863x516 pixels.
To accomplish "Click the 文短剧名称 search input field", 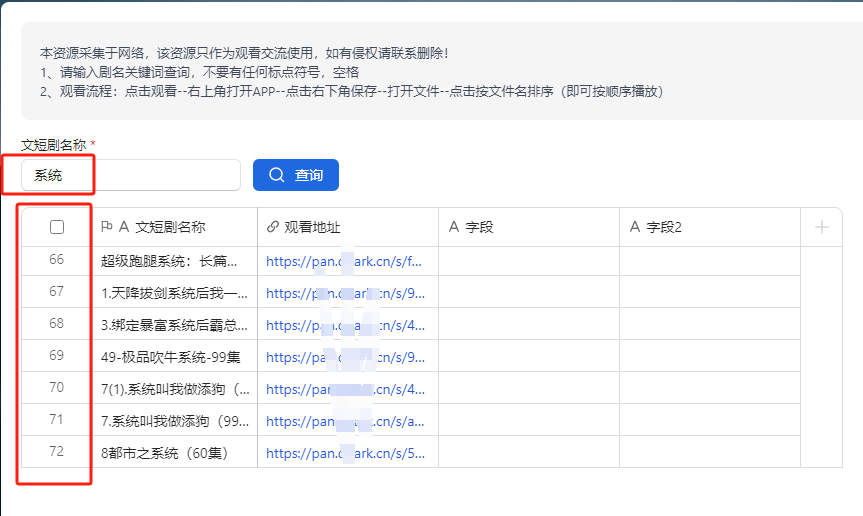I will pyautogui.click(x=130, y=175).
